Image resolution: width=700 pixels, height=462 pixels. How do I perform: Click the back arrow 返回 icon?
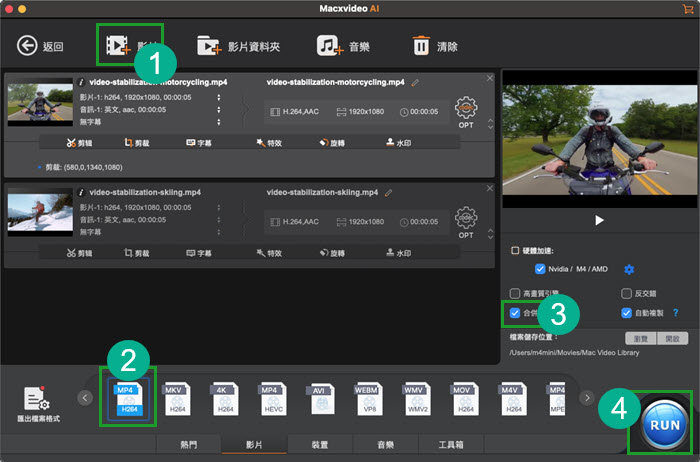(27, 46)
